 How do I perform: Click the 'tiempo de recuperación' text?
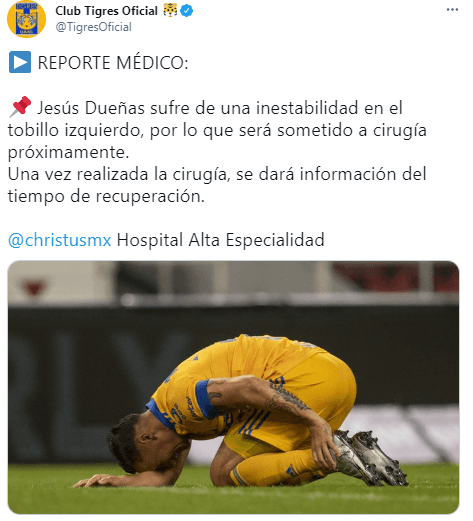(x=106, y=196)
